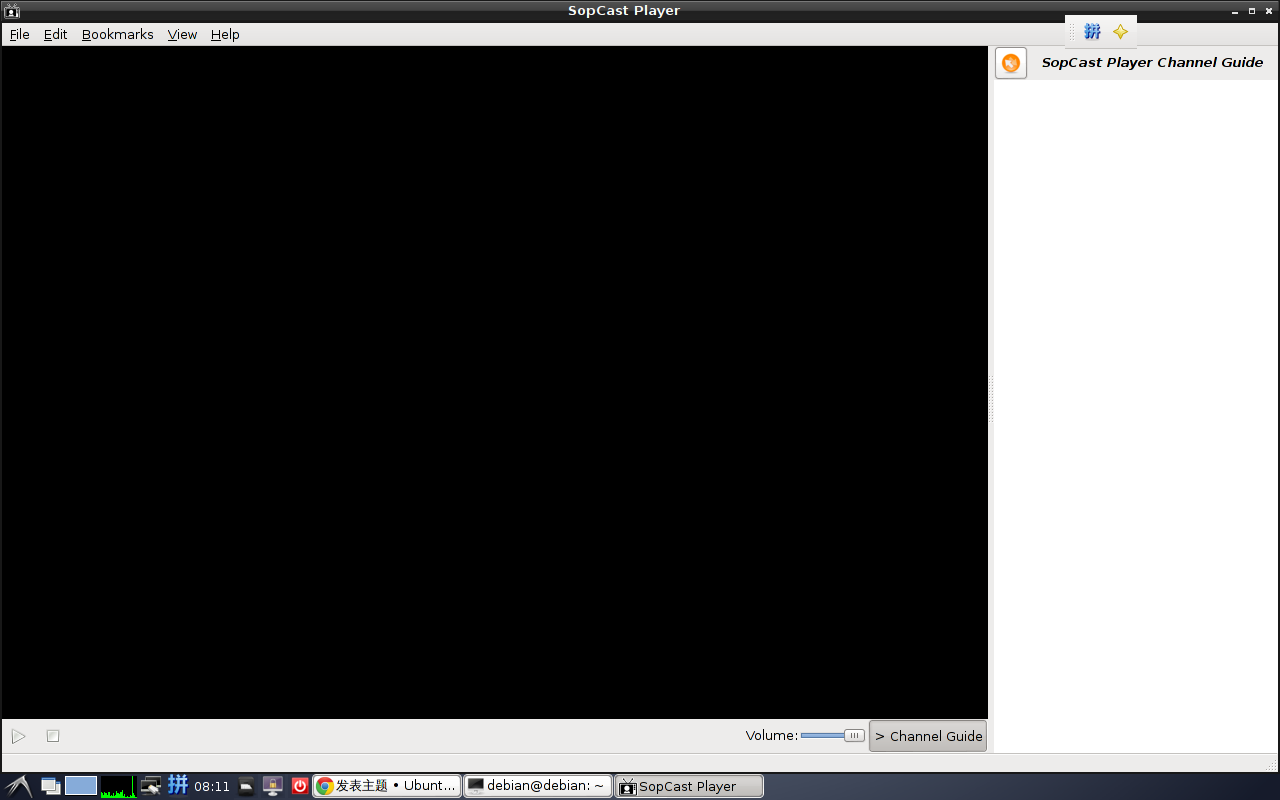Click the 08:11 clock
The image size is (1280, 800).
[x=212, y=787]
